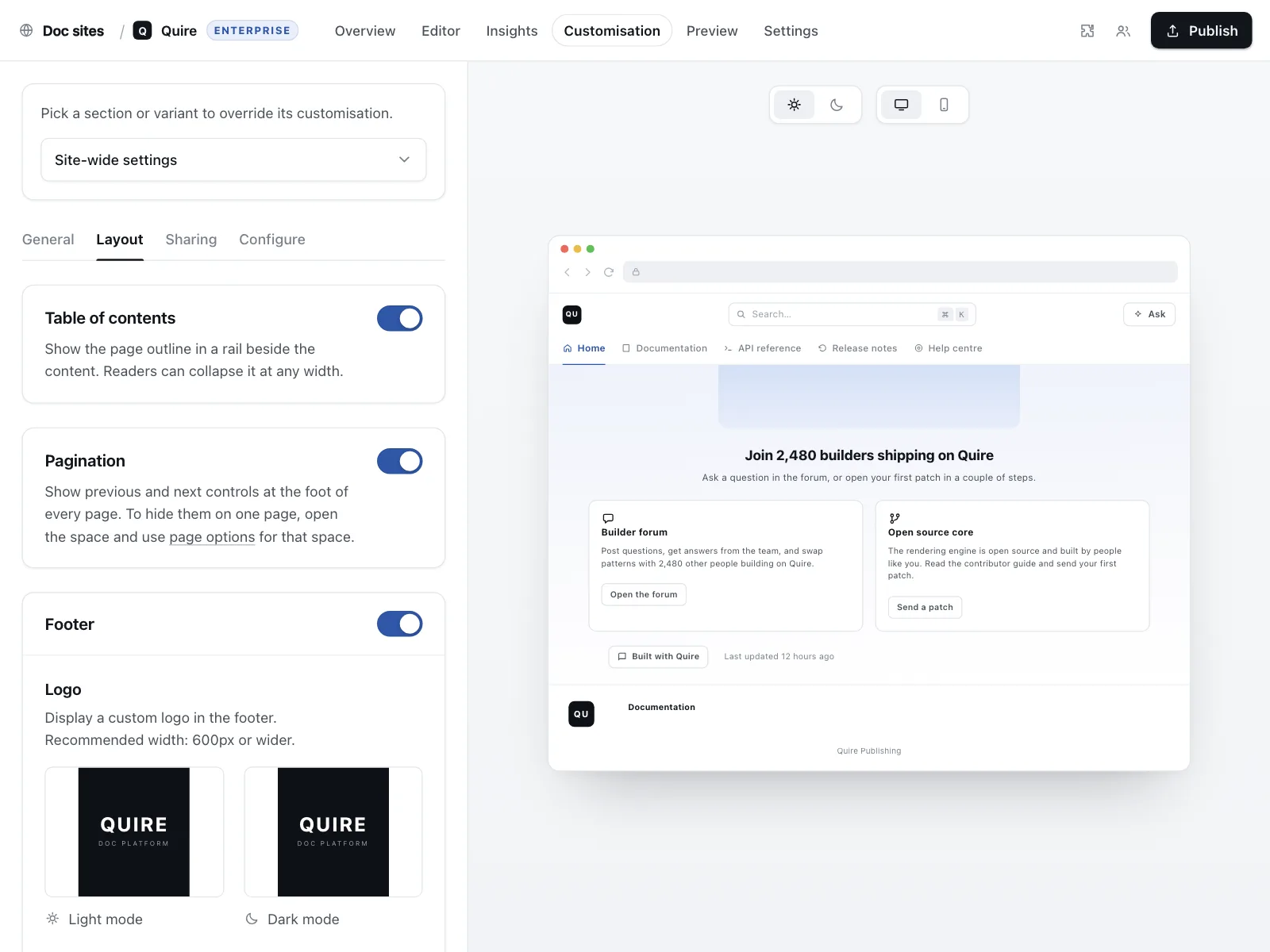This screenshot has height=952, width=1270.
Task: Open the Preview section
Action: [712, 31]
